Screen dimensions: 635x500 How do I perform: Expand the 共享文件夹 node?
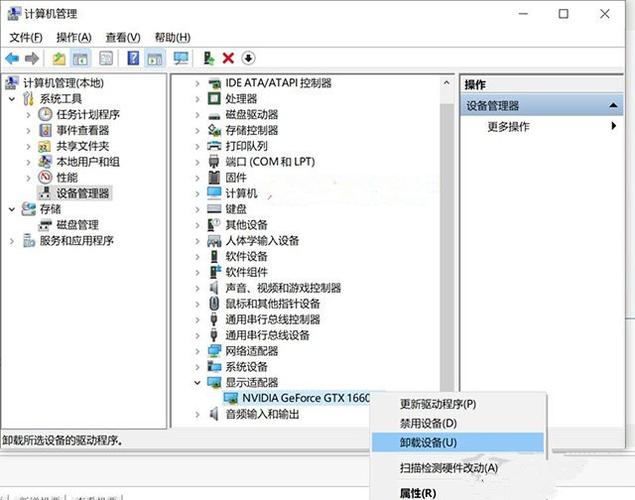pyautogui.click(x=28, y=147)
